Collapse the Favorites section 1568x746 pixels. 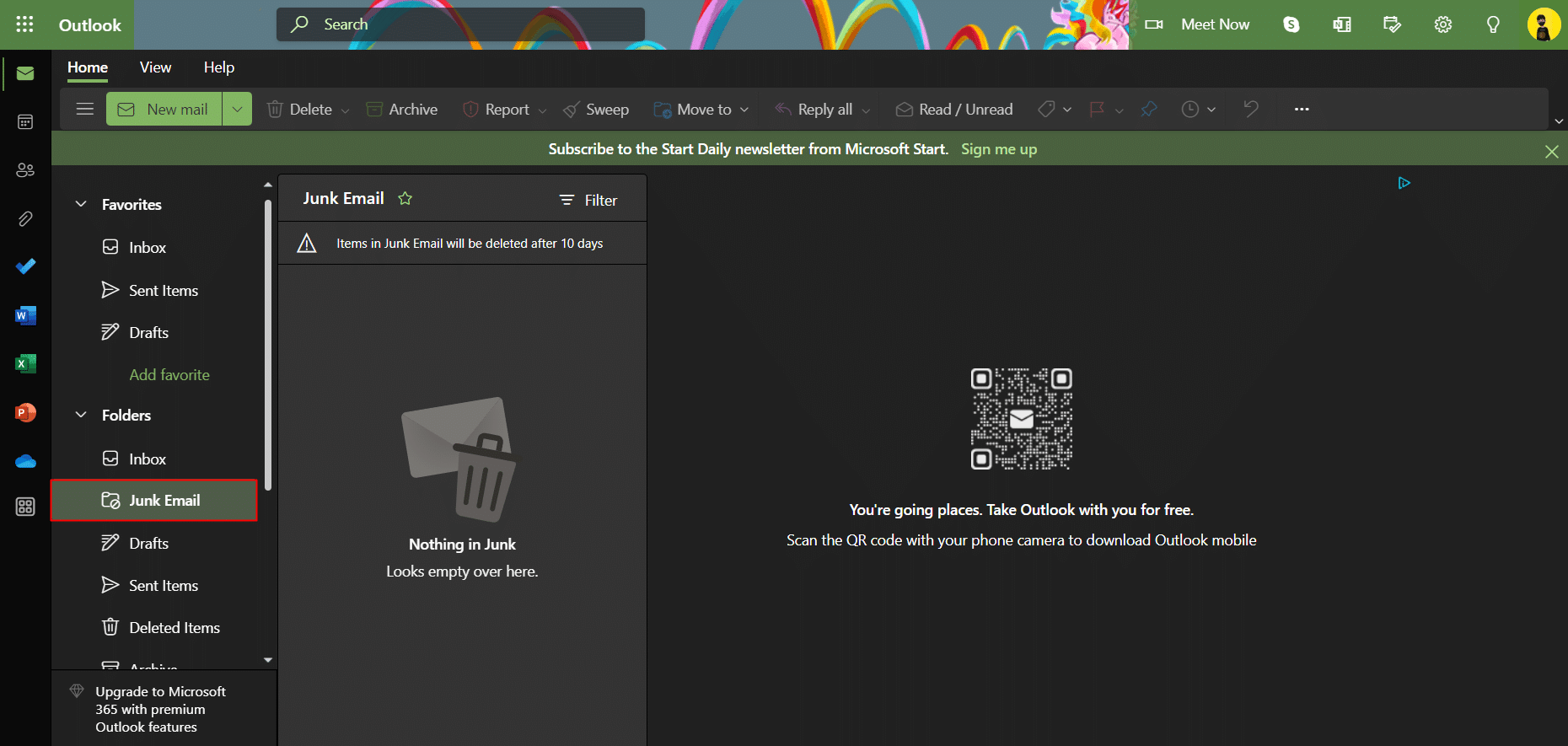(x=81, y=204)
